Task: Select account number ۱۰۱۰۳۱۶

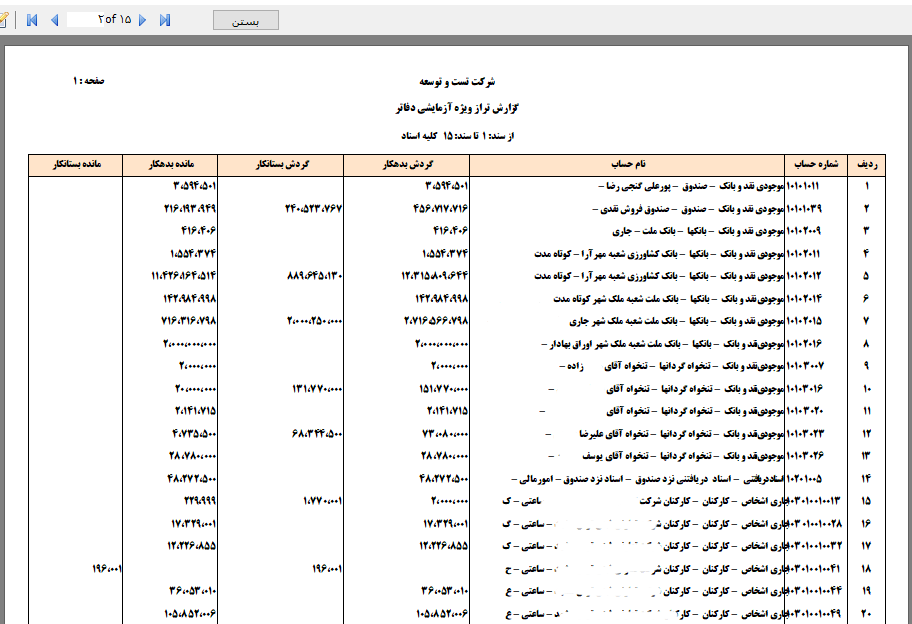Action: (804, 389)
